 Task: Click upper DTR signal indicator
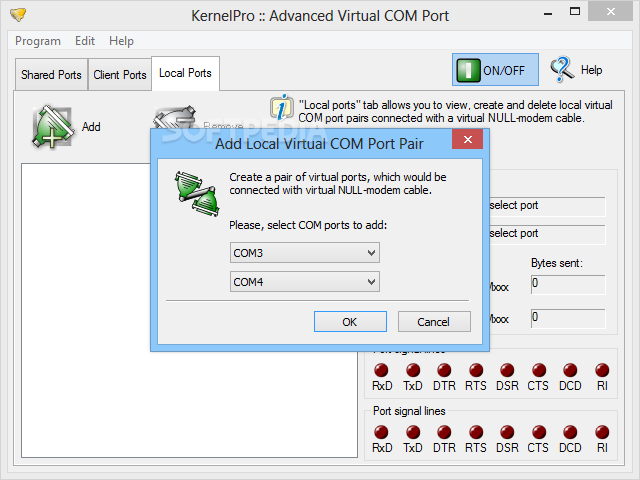pyautogui.click(x=444, y=370)
